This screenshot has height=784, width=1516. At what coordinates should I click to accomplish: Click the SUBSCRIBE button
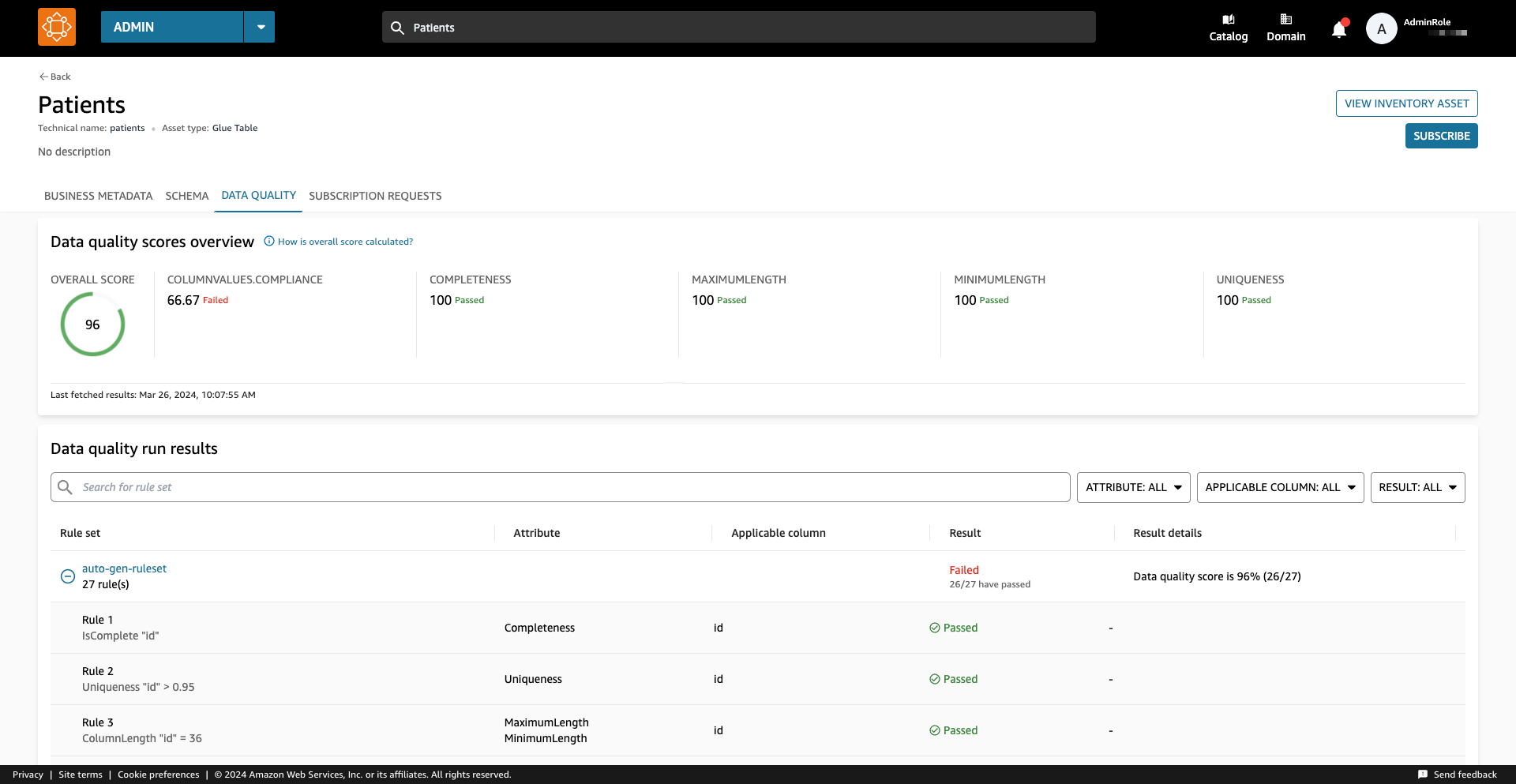click(x=1442, y=136)
